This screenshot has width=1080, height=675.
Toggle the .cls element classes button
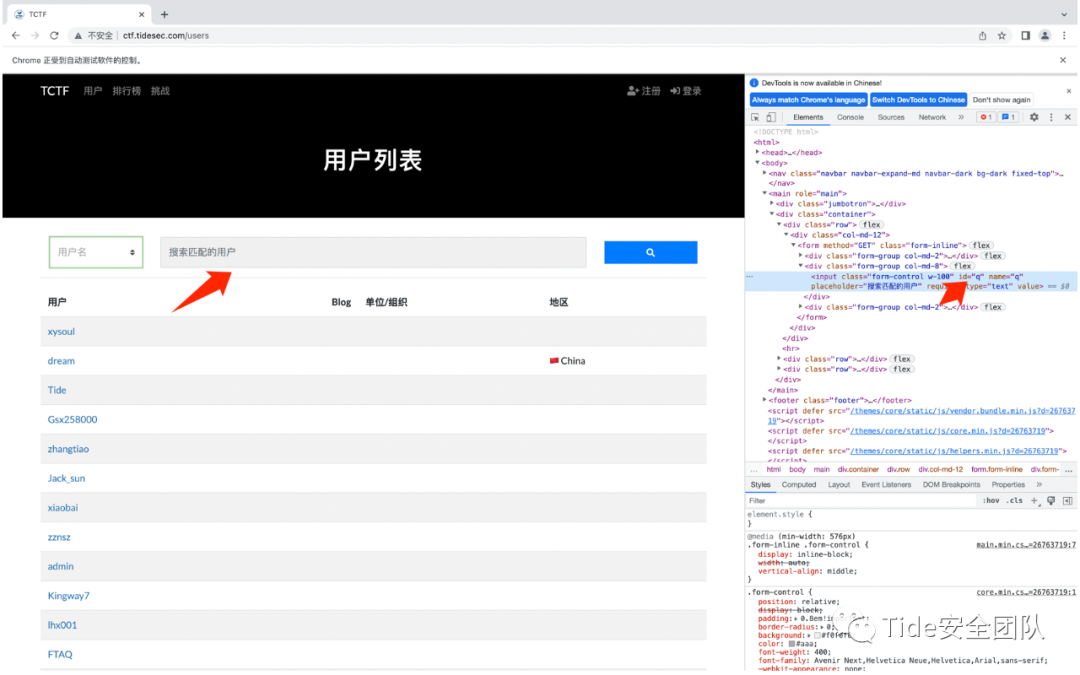1015,501
